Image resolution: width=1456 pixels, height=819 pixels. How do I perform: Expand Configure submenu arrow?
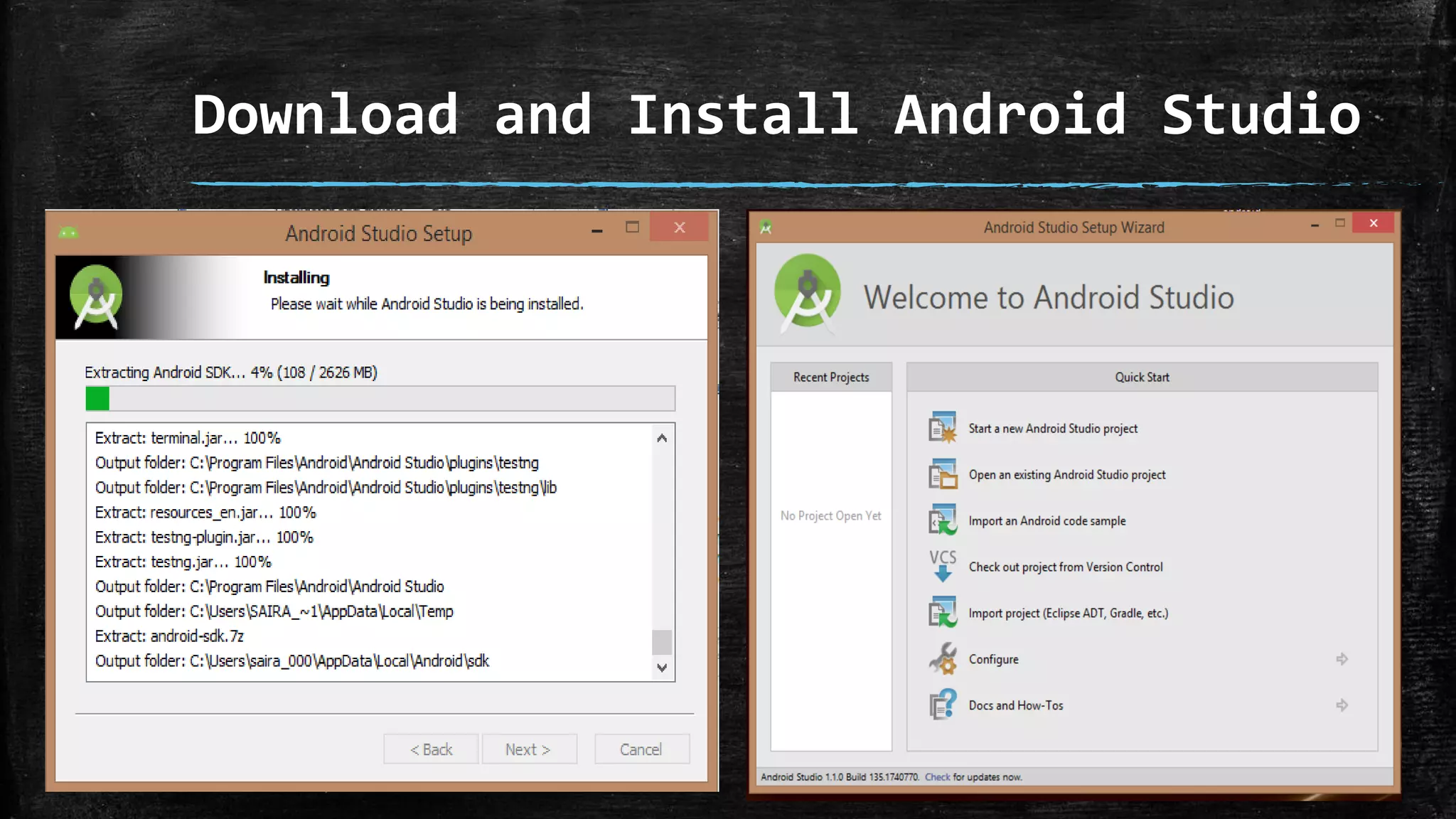(x=1342, y=659)
